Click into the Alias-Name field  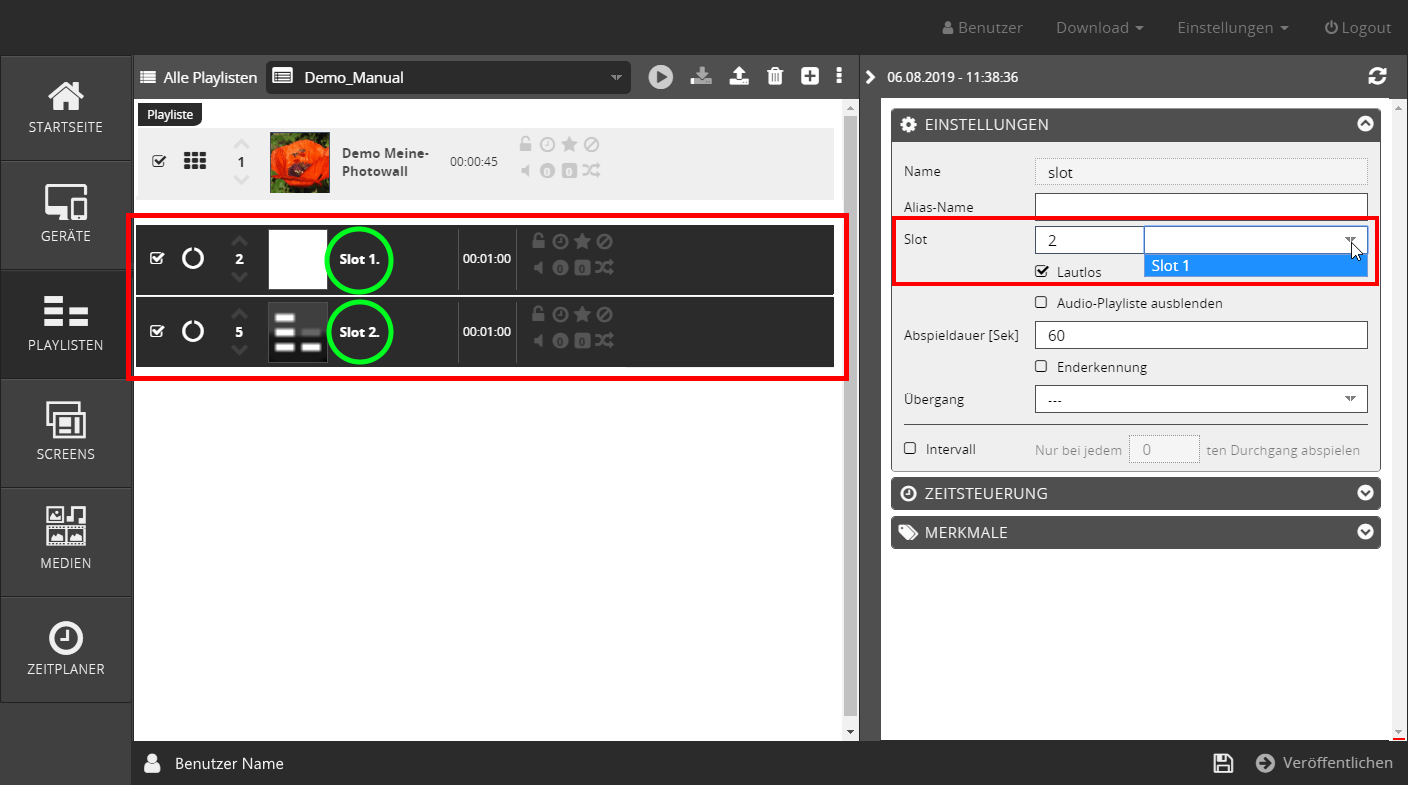(x=1201, y=206)
